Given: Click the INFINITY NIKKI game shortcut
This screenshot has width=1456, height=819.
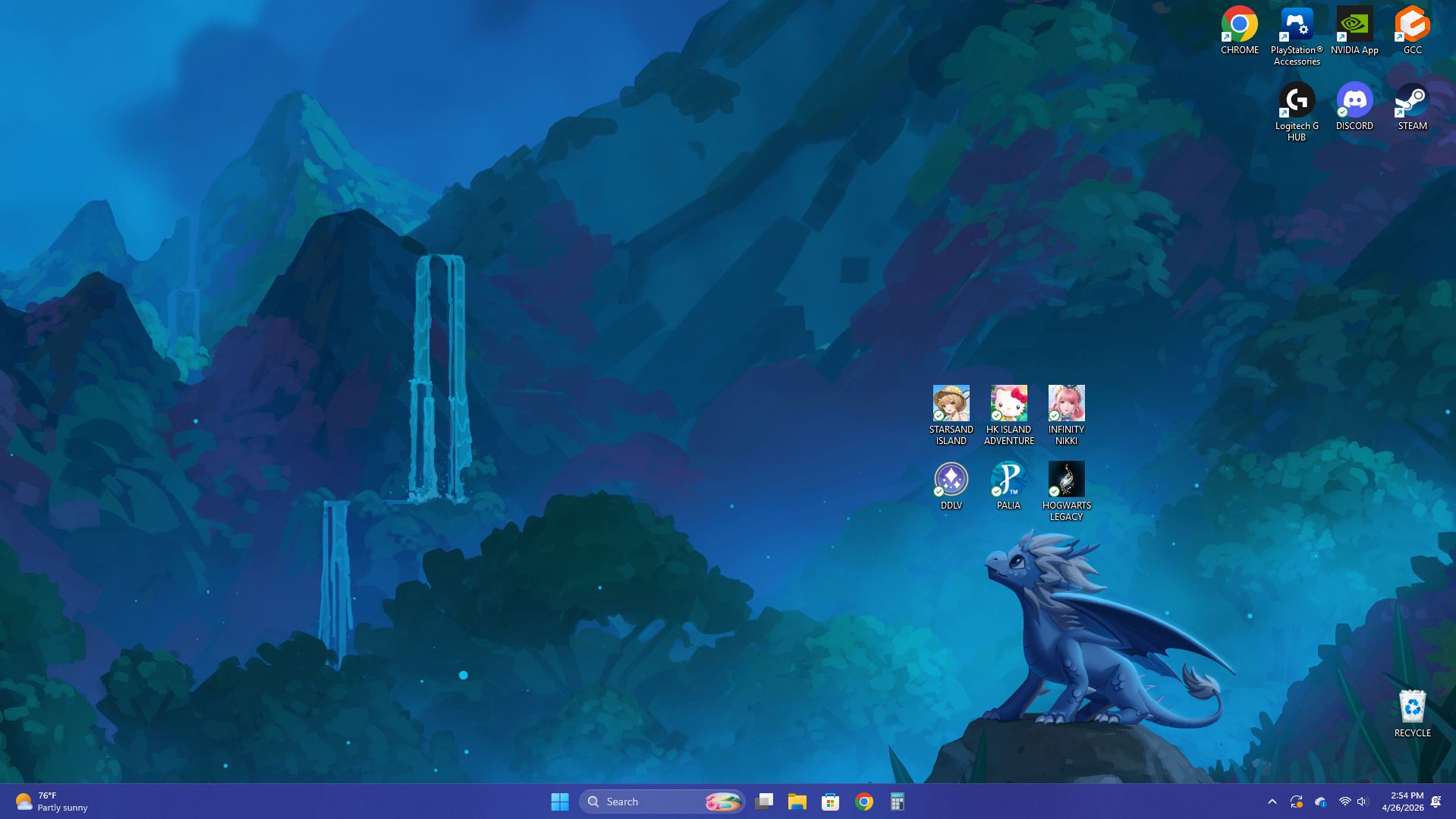Looking at the screenshot, I should (1066, 415).
